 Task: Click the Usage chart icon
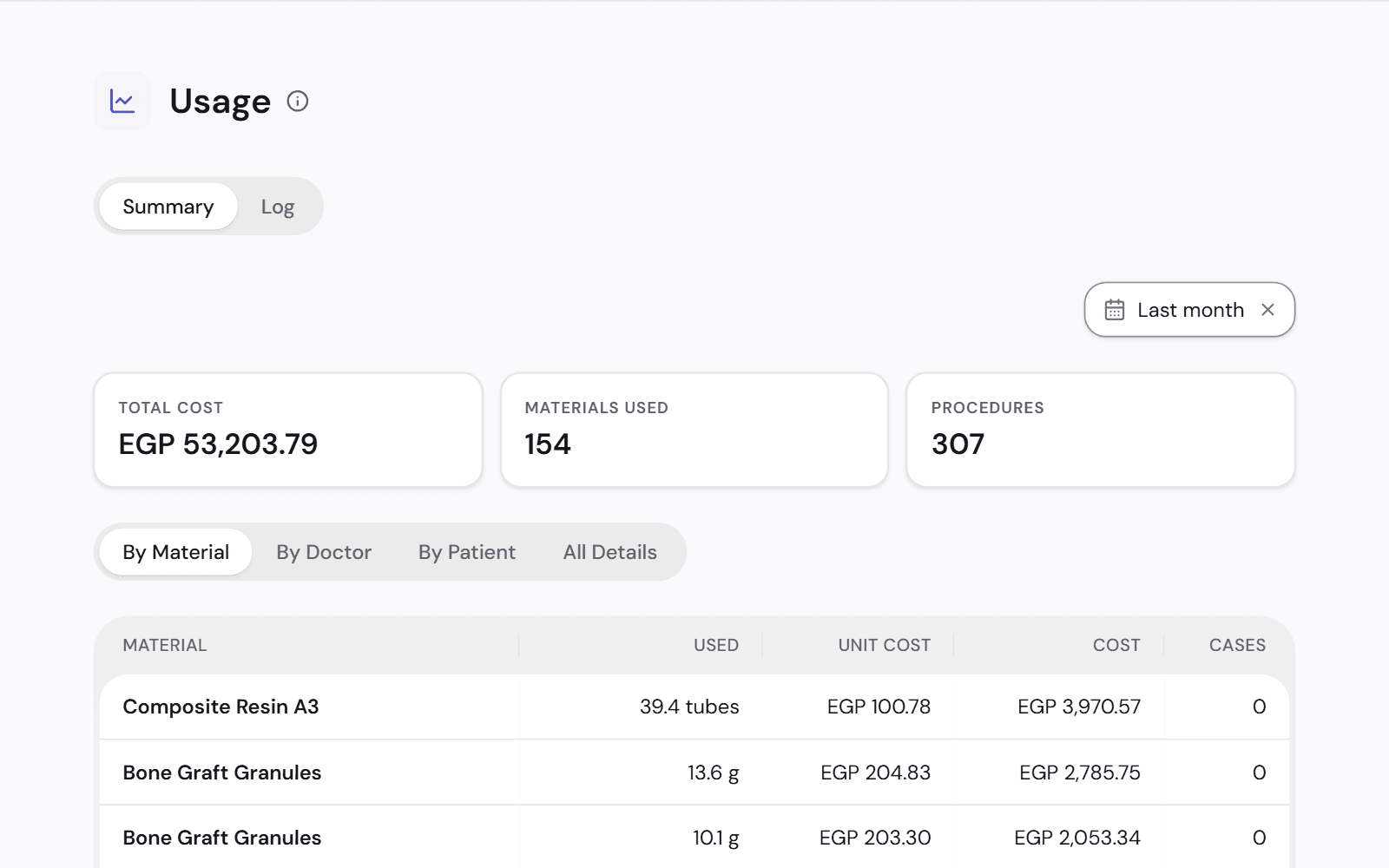[x=122, y=102]
